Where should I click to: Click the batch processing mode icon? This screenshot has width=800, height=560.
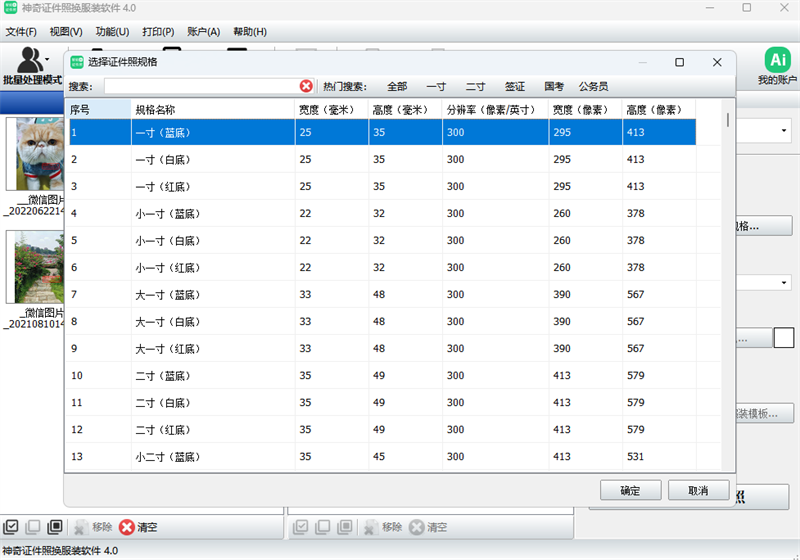pyautogui.click(x=32, y=58)
